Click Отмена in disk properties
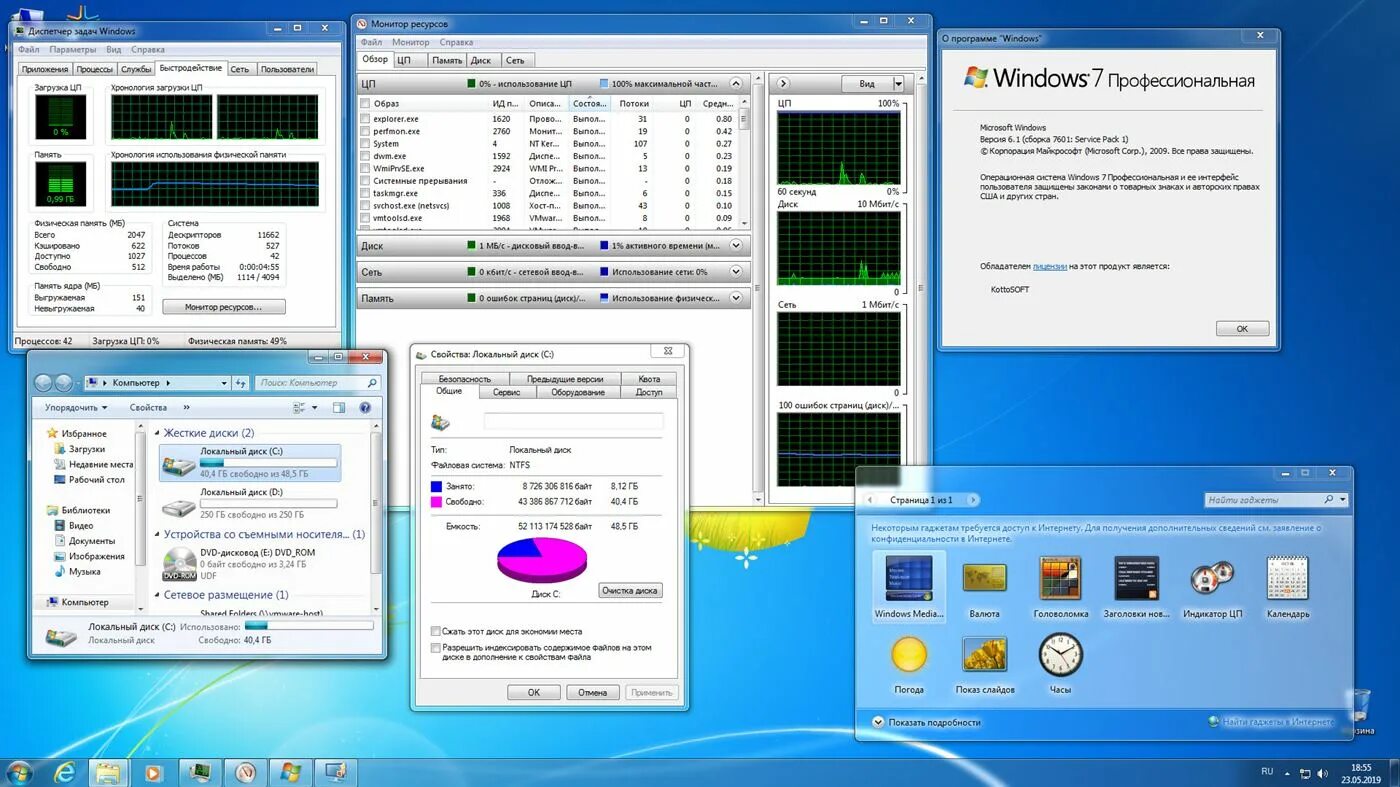Viewport: 1400px width, 787px height. [x=592, y=692]
